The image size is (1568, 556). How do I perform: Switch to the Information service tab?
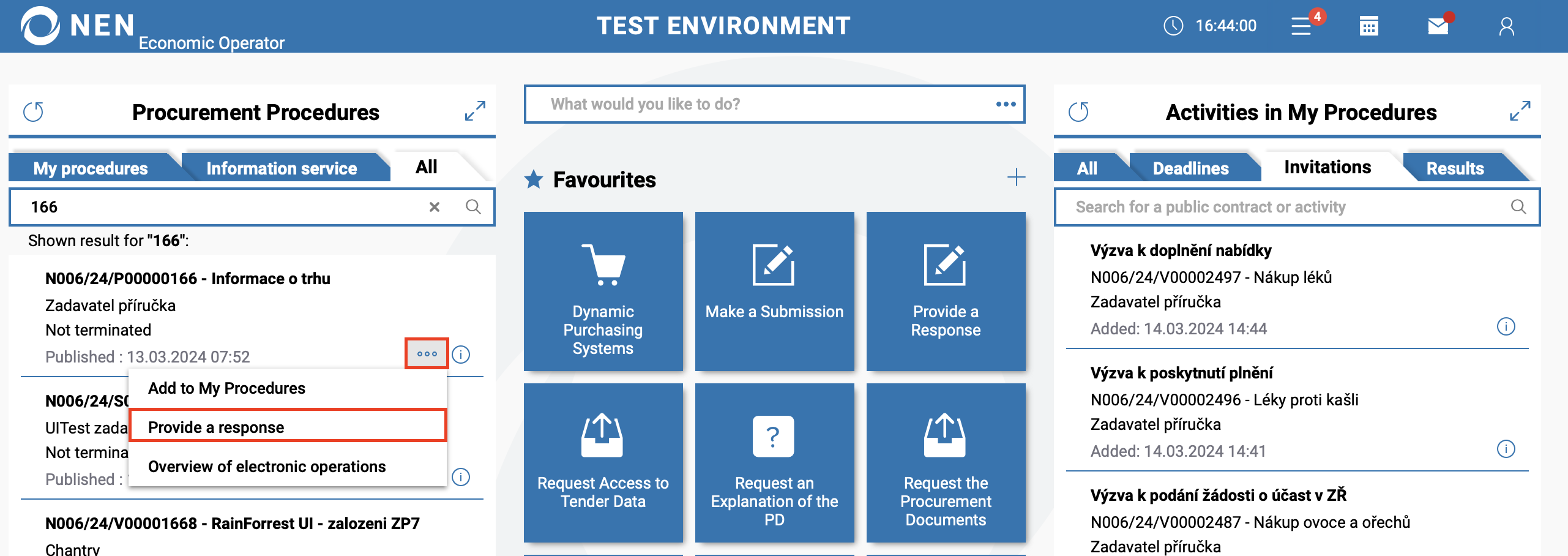click(x=282, y=168)
